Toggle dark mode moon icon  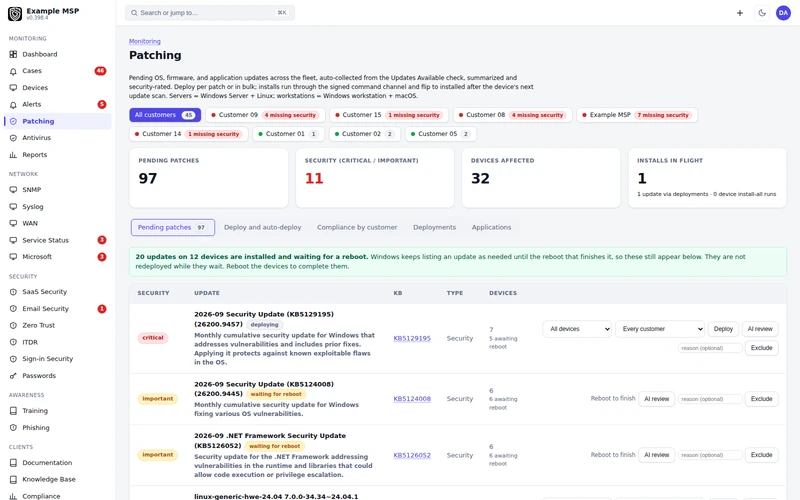coord(762,13)
